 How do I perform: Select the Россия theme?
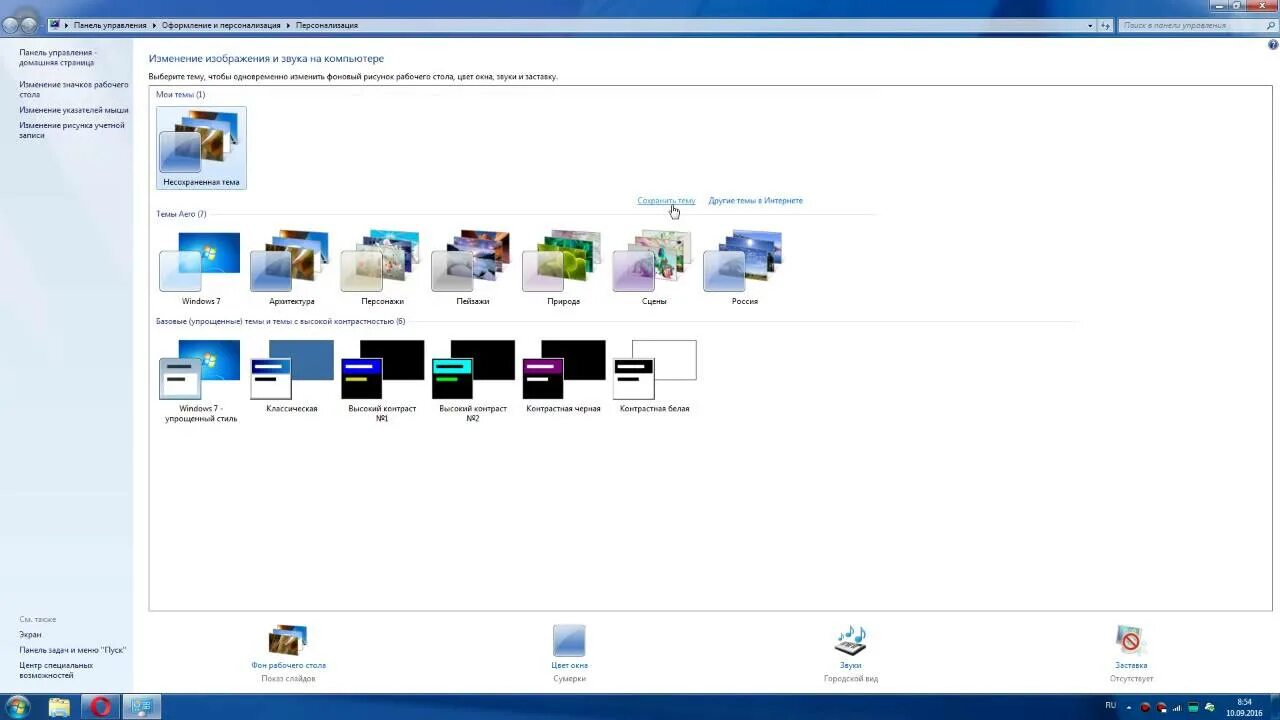coord(744,268)
